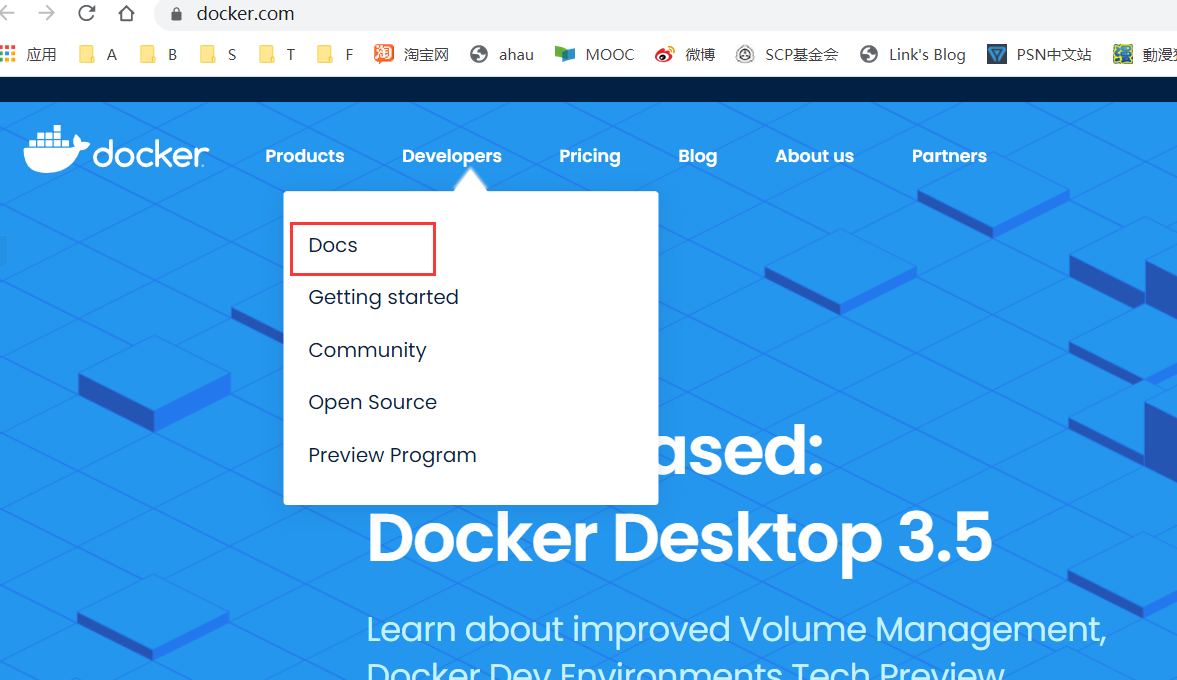The image size is (1177, 680).
Task: Click the padlock site security icon
Action: (x=176, y=14)
